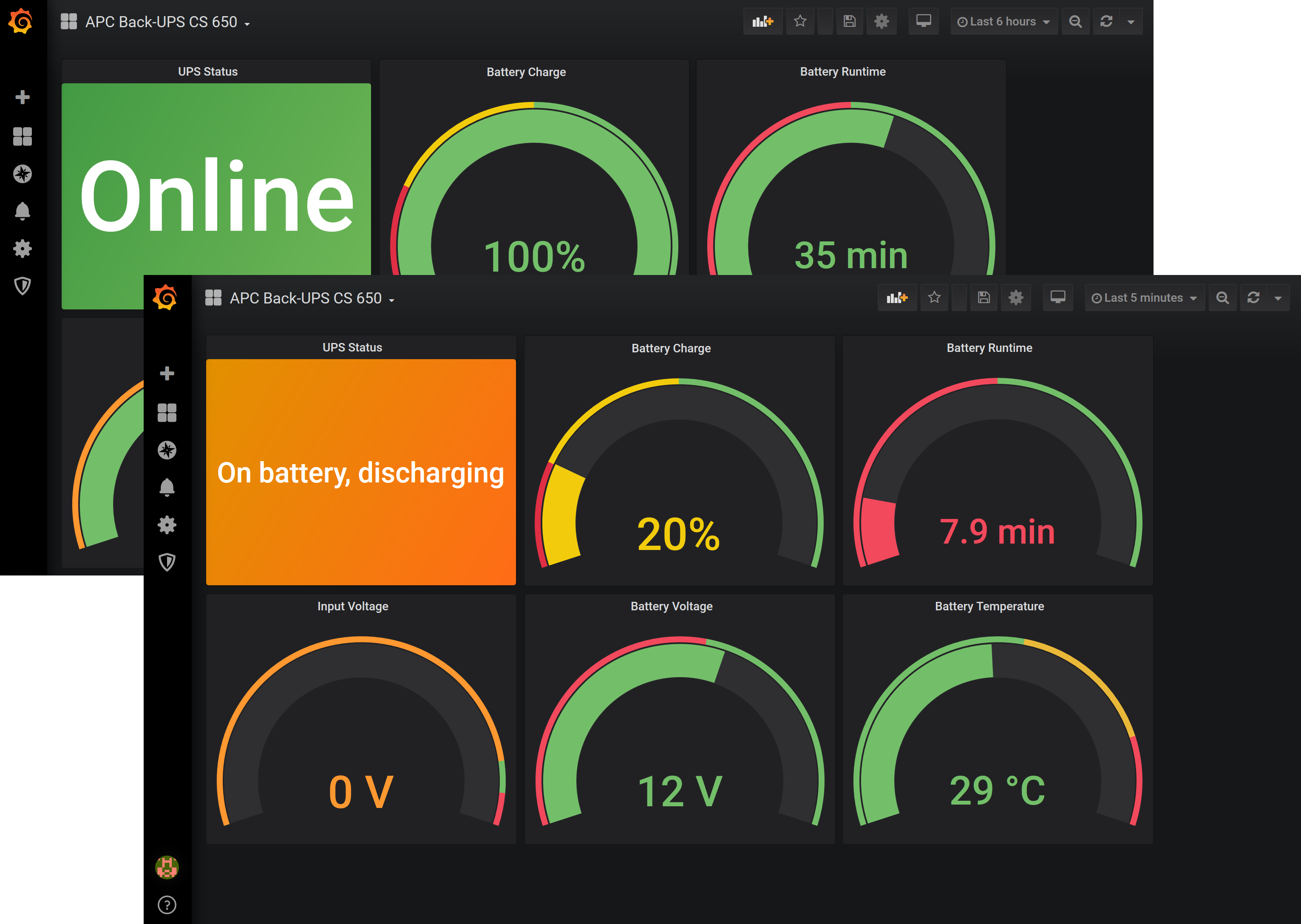Open Alerting bell icon in front sidebar
The width and height of the screenshot is (1301, 924).
click(x=167, y=488)
